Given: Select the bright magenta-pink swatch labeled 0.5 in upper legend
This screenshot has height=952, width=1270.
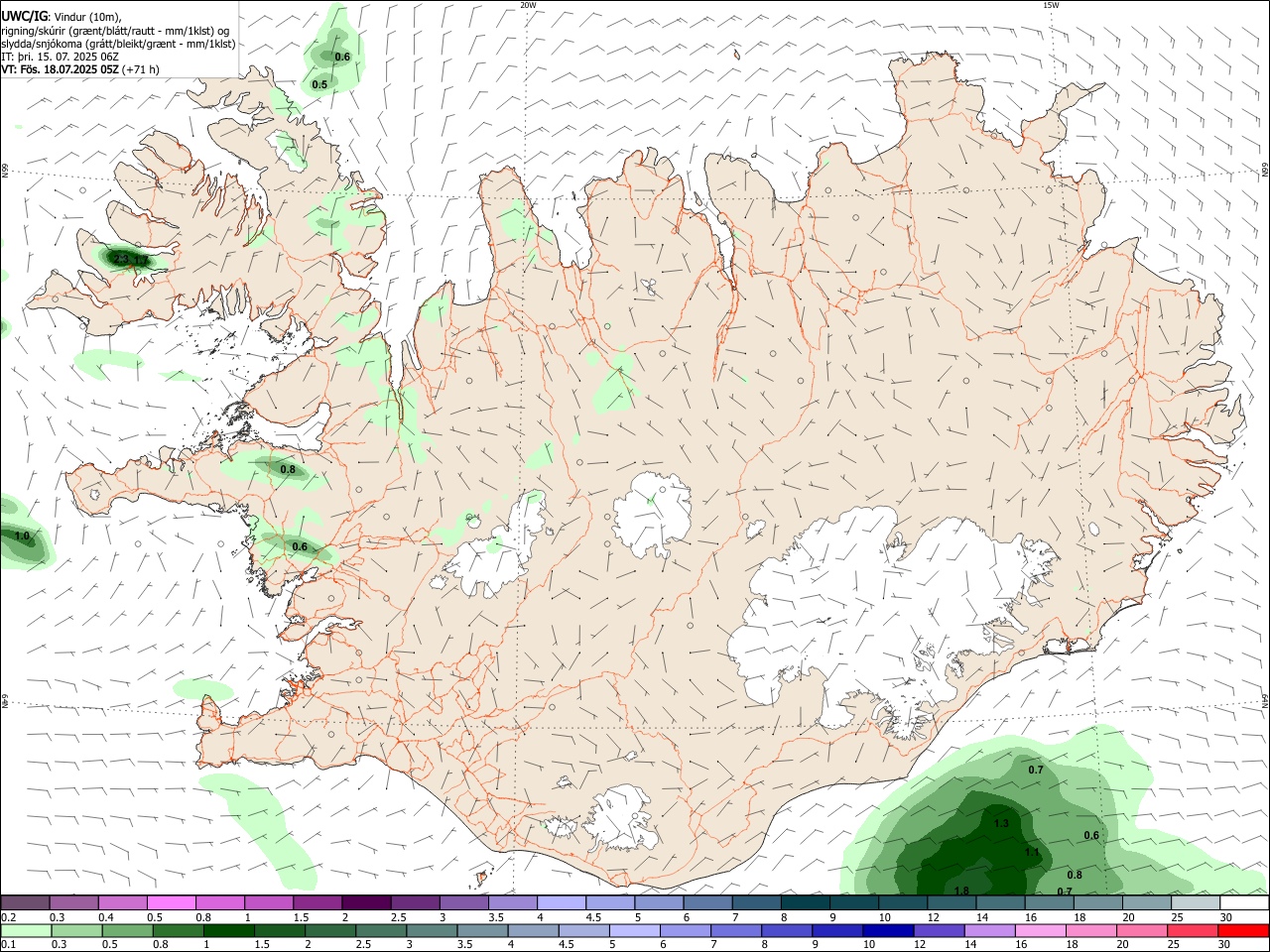Looking at the screenshot, I should coord(172,902).
